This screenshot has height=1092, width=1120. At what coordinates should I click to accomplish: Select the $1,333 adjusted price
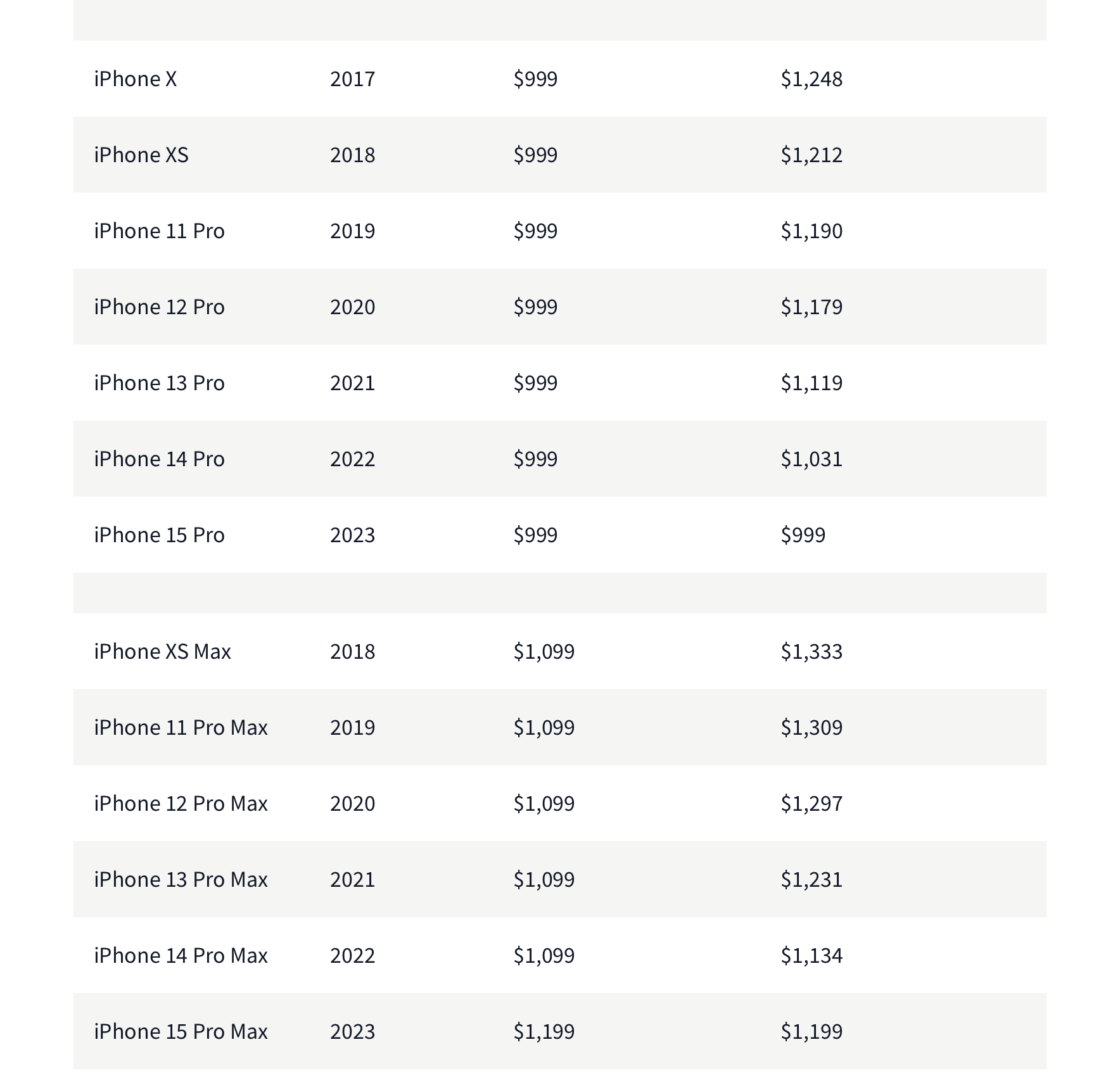[811, 651]
